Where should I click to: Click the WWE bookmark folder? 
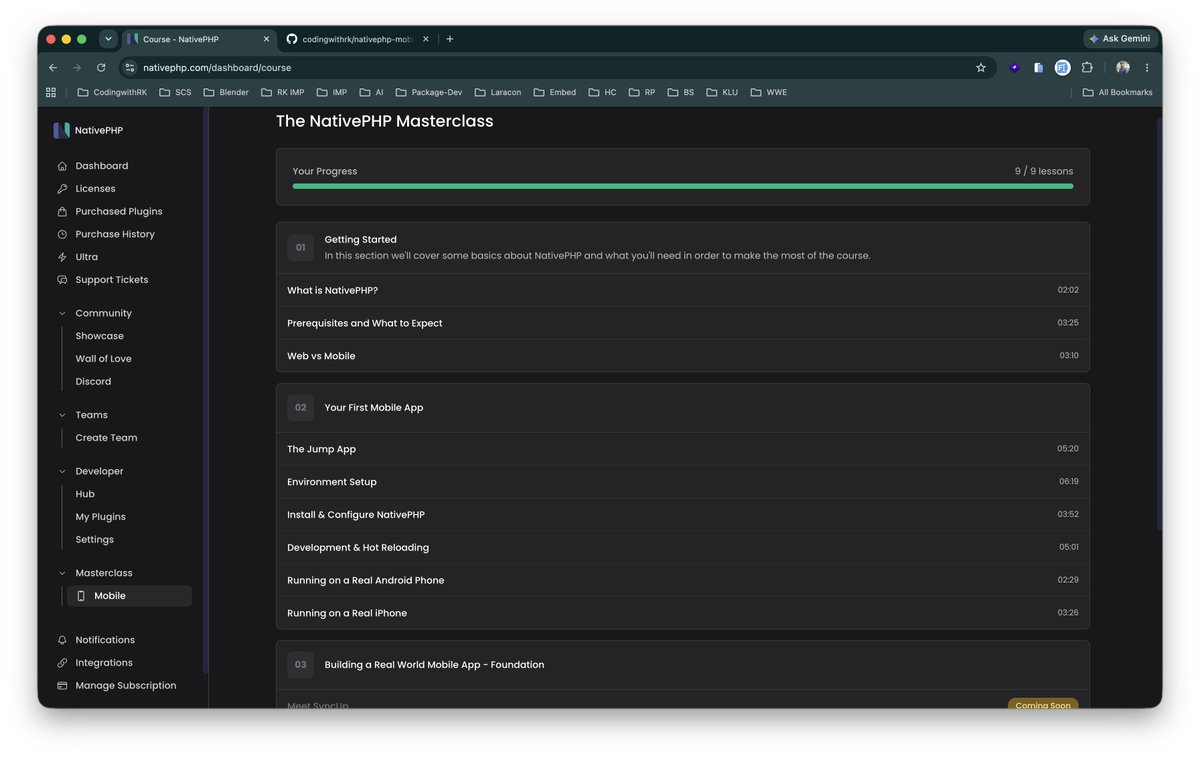coord(768,92)
